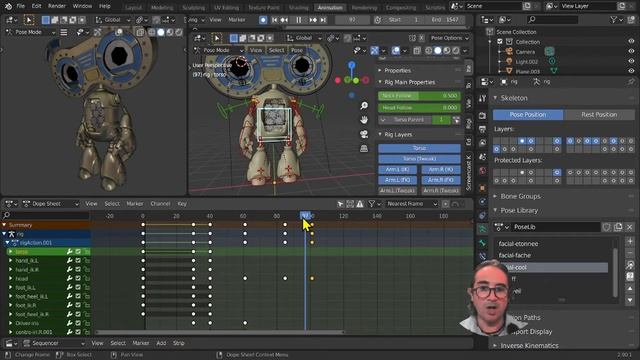Screen dimensions: 640x360
Task: Toggle visibility eye of Collection
Action: [631, 42]
